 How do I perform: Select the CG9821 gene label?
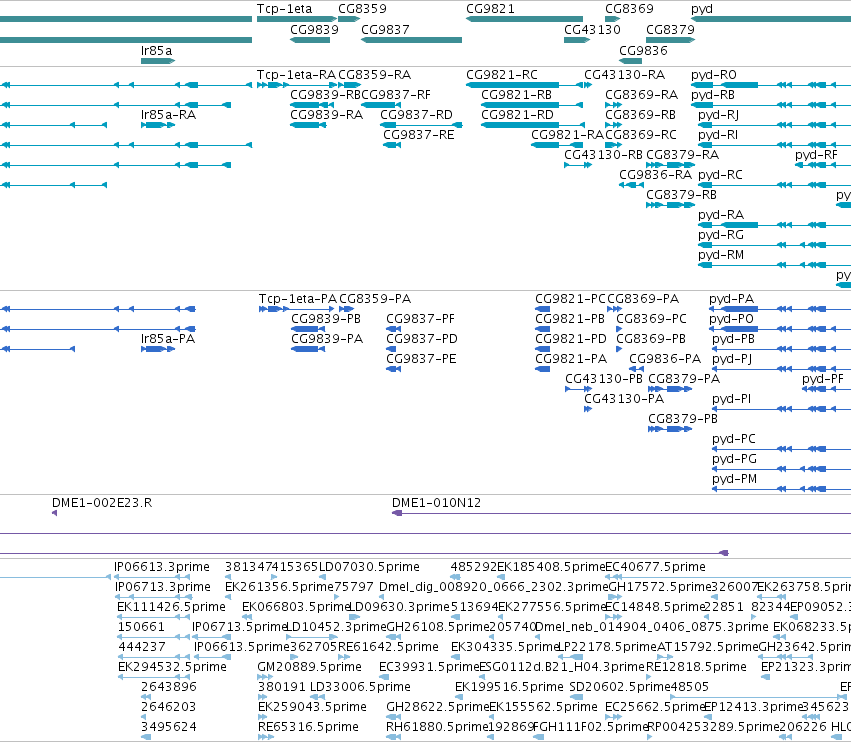tap(490, 9)
